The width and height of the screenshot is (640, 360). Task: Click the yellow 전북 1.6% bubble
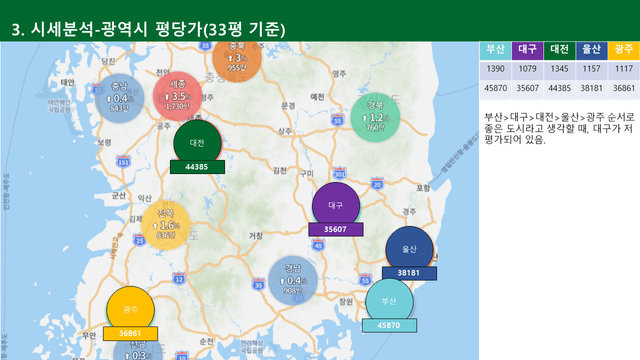(166, 225)
